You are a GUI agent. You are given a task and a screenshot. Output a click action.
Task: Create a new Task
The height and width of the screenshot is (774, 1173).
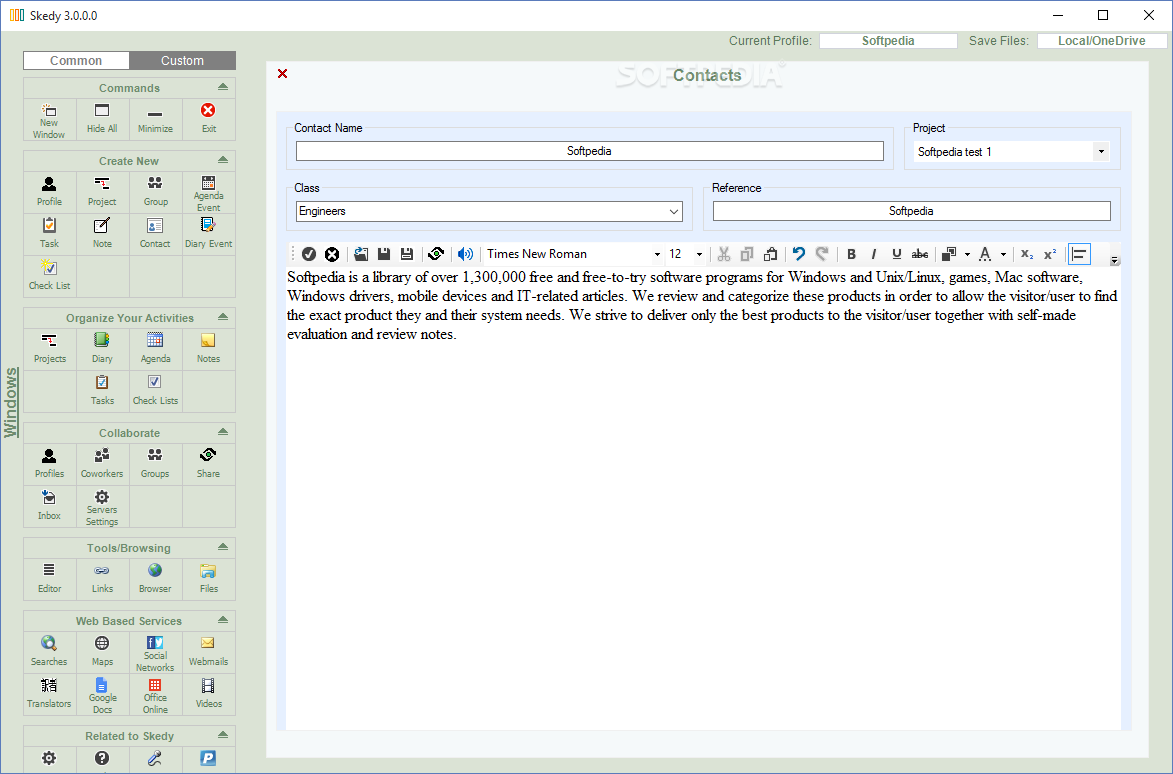pos(49,233)
